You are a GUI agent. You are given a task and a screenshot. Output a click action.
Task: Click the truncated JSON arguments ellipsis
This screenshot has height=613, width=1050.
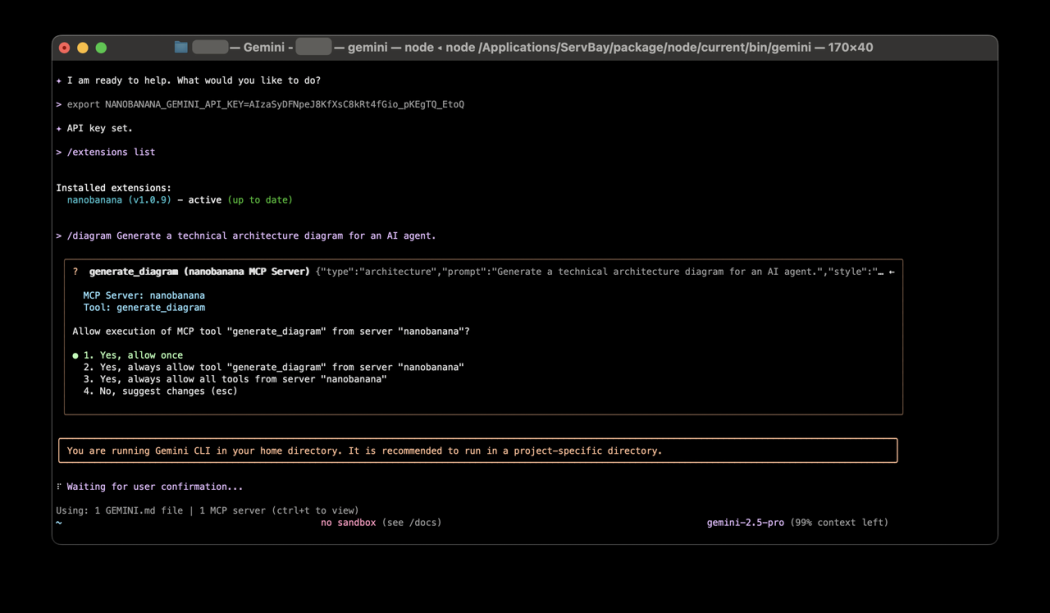coord(880,271)
